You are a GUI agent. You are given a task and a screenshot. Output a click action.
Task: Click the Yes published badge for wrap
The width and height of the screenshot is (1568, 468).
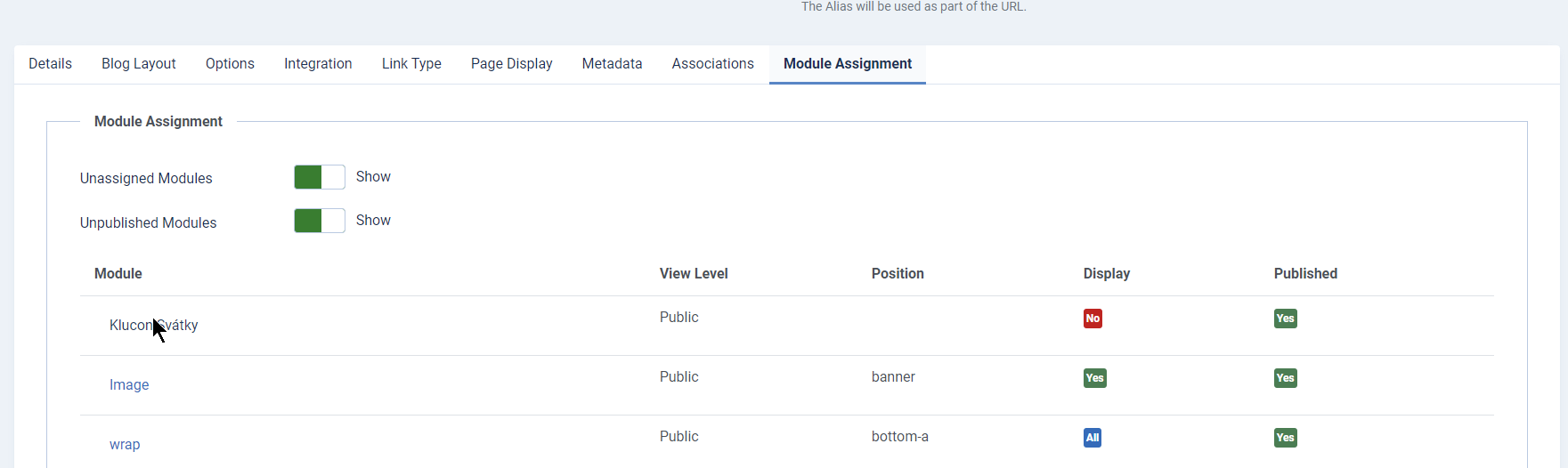click(x=1286, y=438)
